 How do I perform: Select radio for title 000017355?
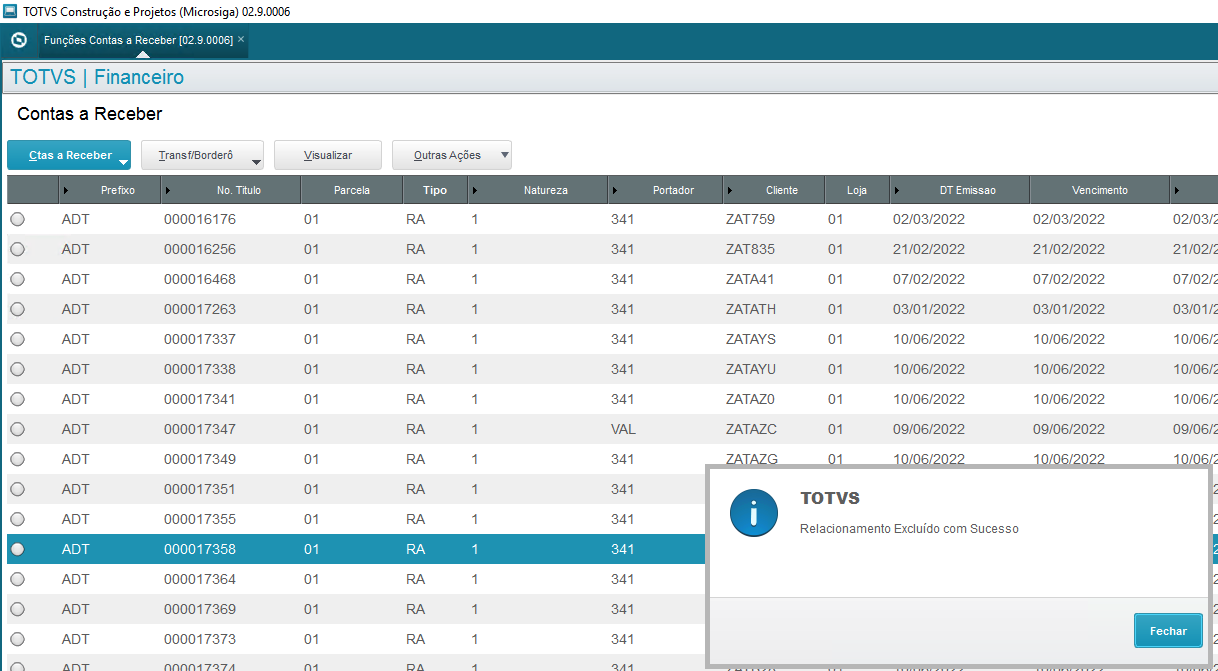coord(18,519)
